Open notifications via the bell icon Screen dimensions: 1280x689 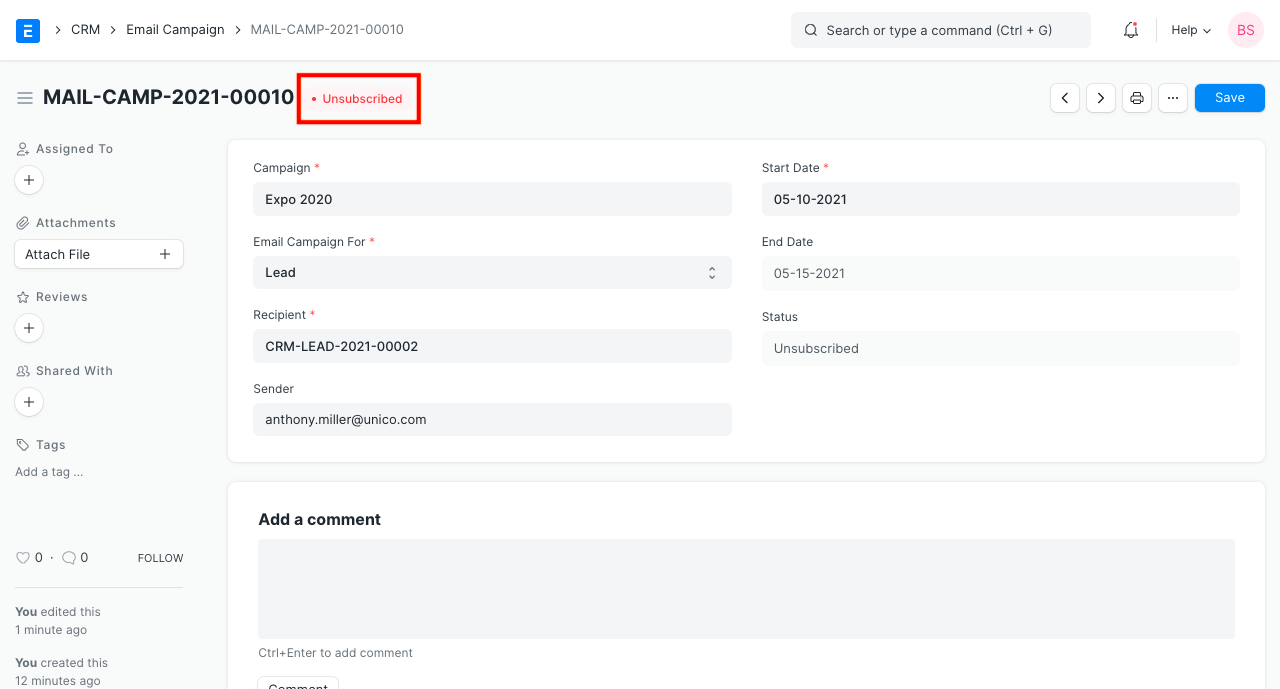pyautogui.click(x=1130, y=30)
